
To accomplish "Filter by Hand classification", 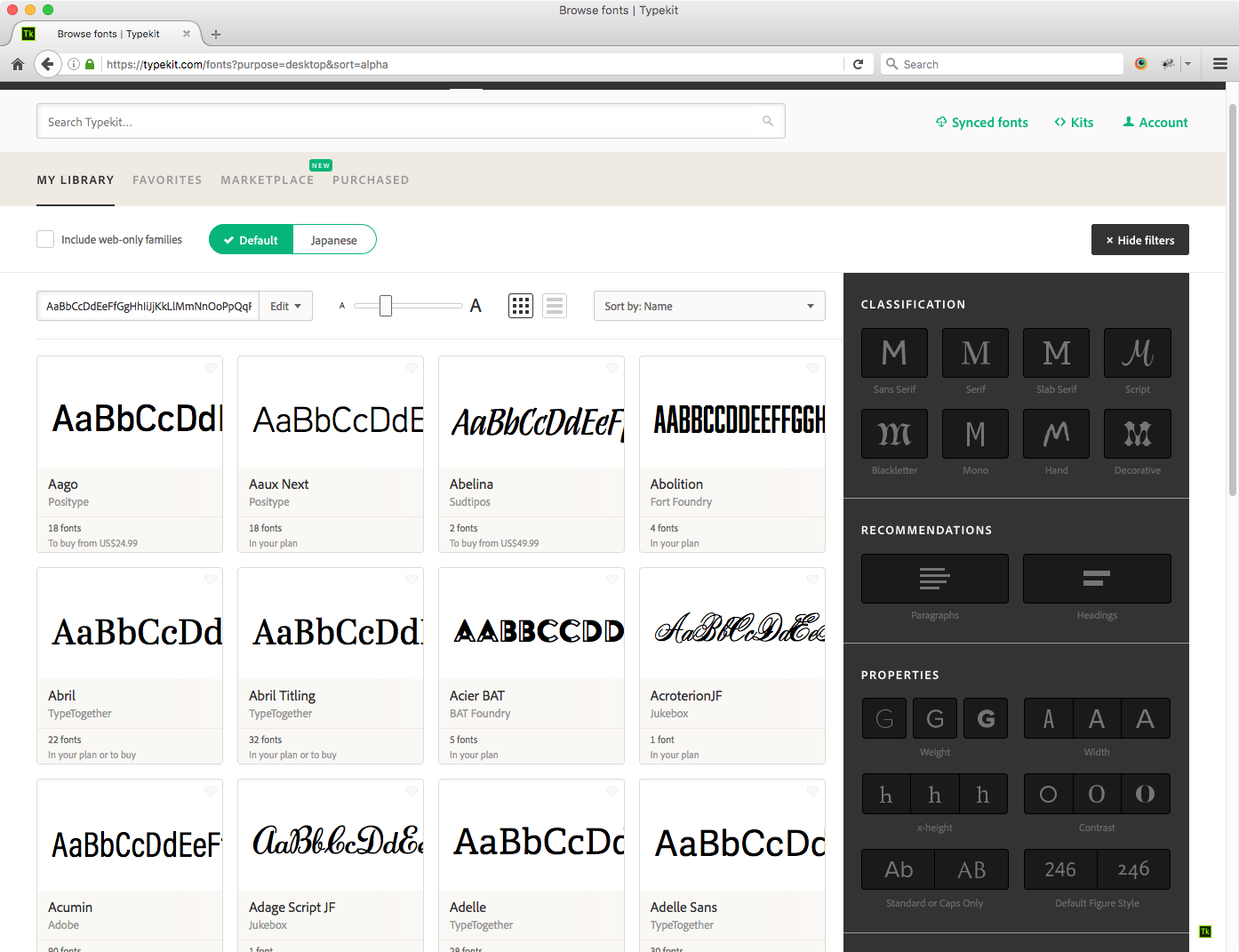I will click(x=1056, y=434).
